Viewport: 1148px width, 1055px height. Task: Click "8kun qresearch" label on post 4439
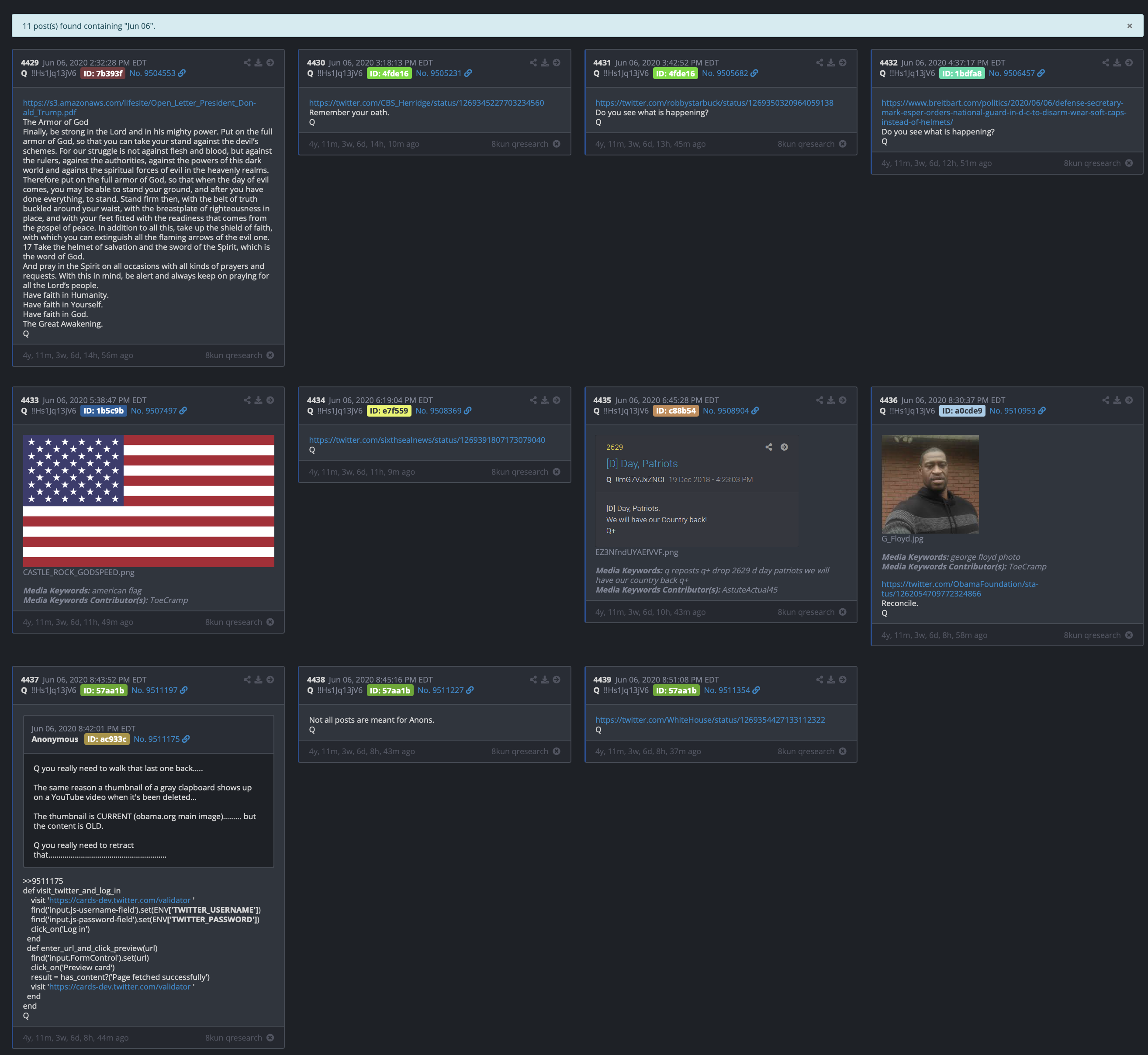(806, 751)
